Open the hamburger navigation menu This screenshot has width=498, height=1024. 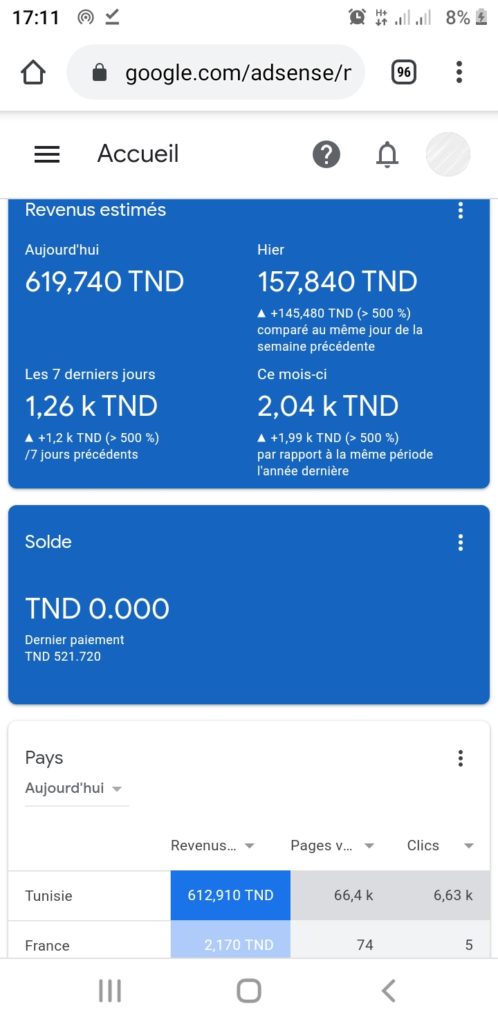46,154
